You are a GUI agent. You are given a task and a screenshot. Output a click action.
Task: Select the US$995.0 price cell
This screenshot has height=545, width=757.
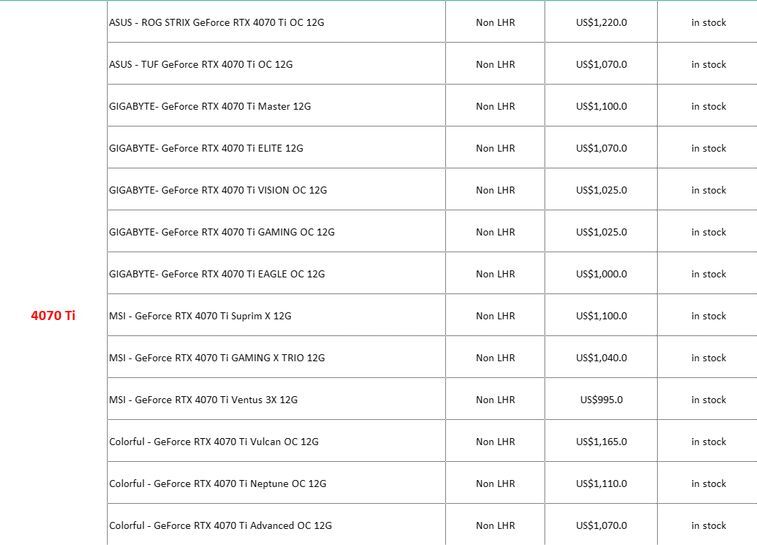601,400
